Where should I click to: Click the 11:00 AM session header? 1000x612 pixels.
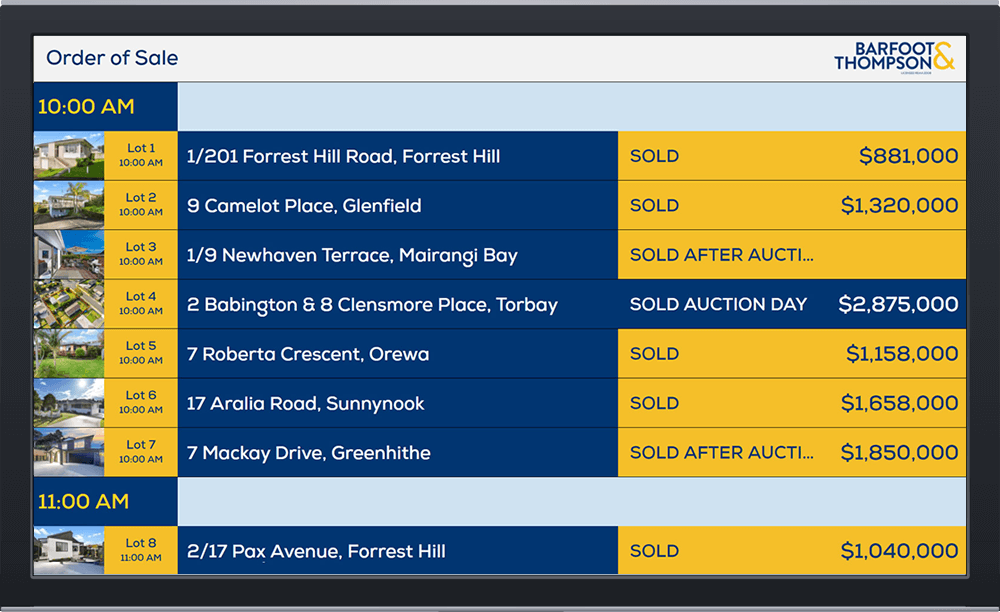[x=83, y=501]
